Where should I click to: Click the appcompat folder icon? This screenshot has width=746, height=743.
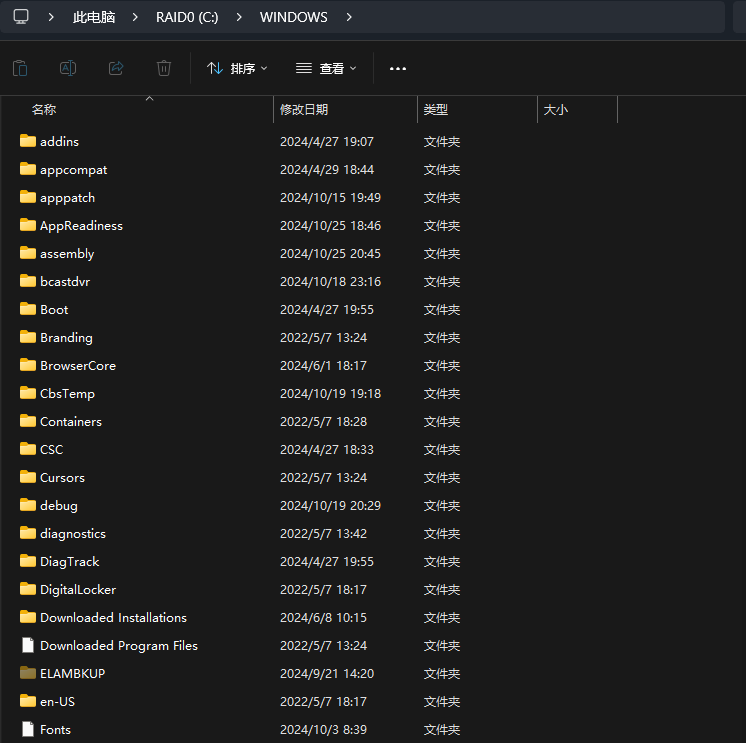(28, 169)
